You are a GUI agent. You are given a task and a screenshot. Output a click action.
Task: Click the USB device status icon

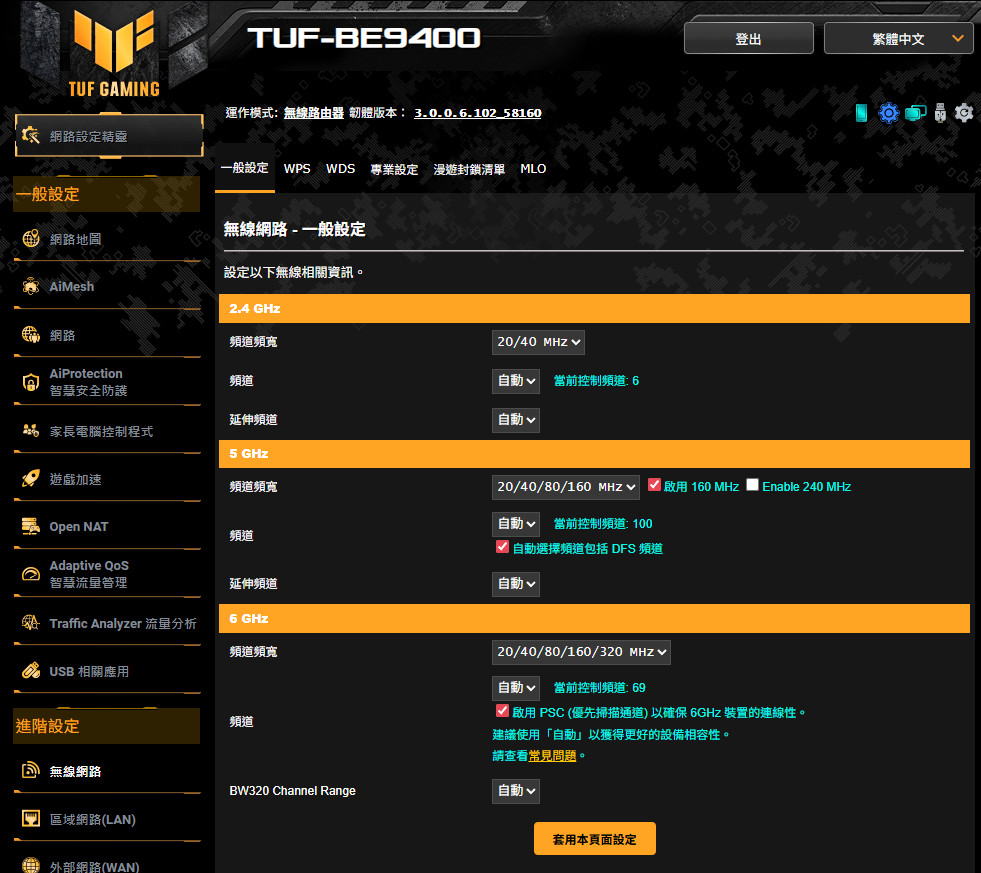(940, 113)
